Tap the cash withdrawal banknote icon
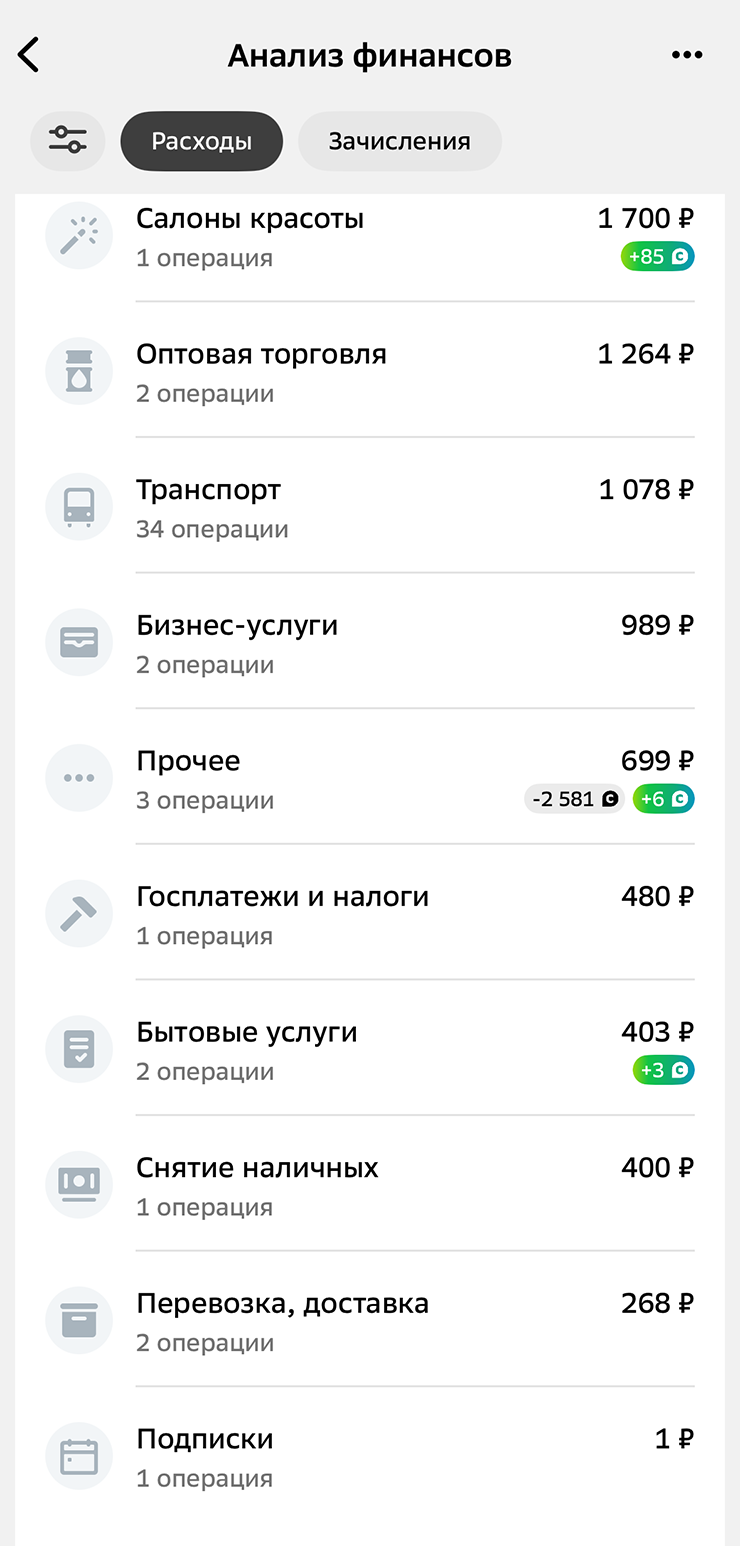Image resolution: width=740 pixels, height=1546 pixels. click(x=79, y=1185)
